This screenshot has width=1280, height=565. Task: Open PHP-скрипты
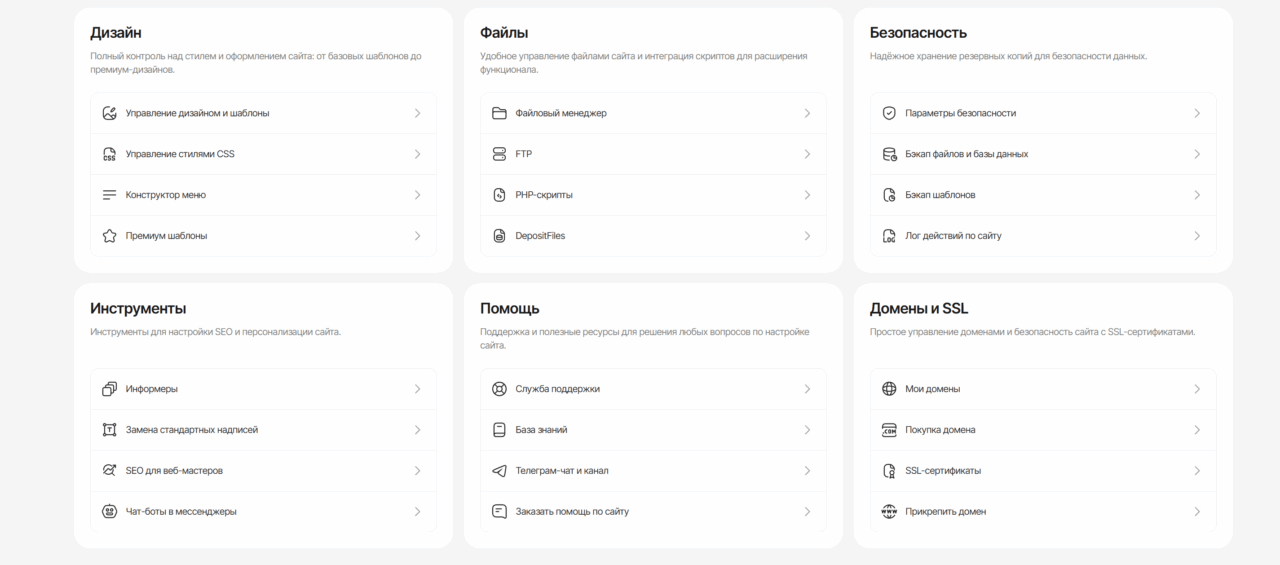[653, 195]
